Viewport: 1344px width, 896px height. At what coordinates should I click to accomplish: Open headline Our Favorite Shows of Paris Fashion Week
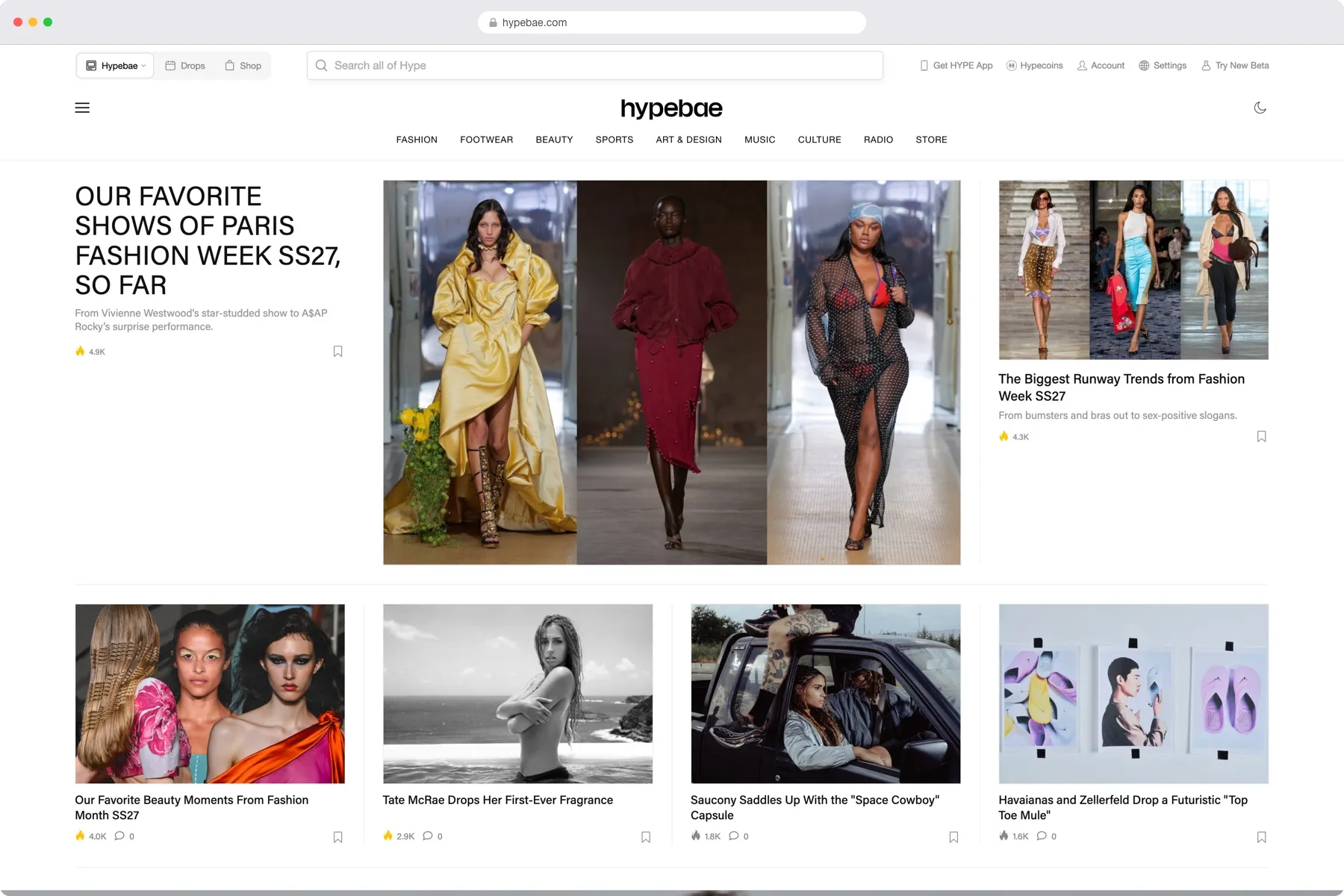coord(208,240)
